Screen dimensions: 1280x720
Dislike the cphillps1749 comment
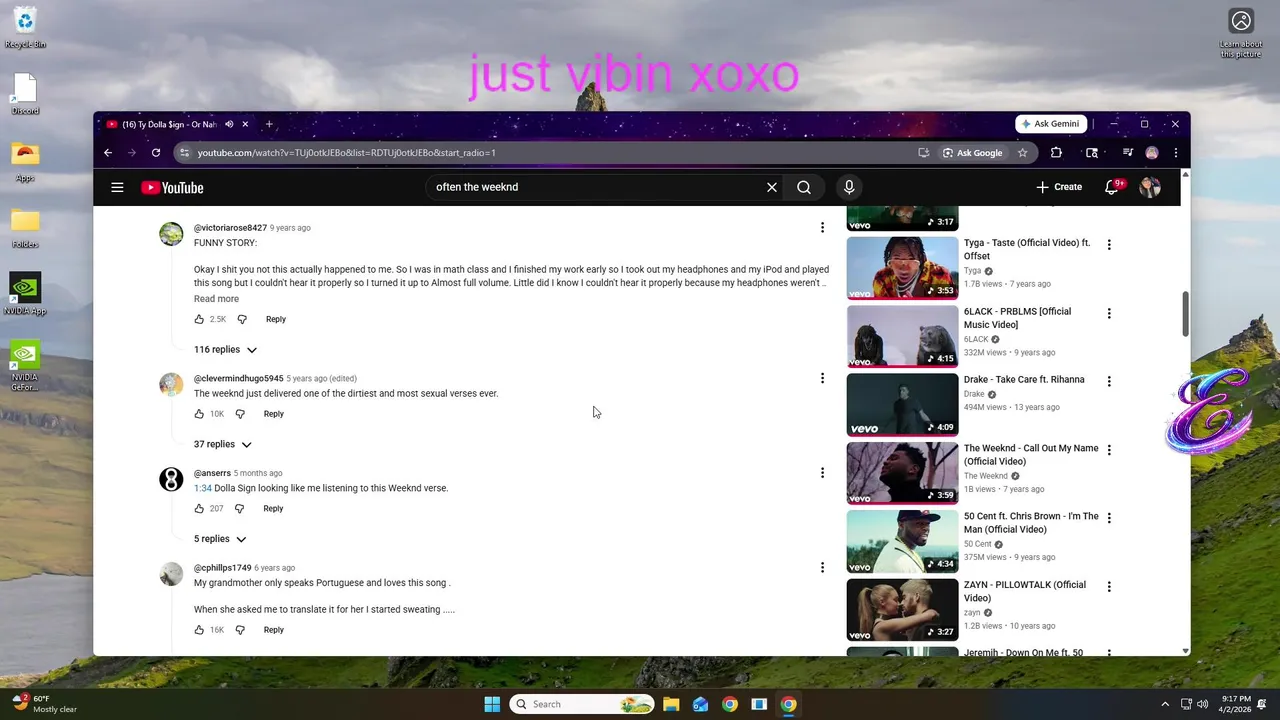240,630
